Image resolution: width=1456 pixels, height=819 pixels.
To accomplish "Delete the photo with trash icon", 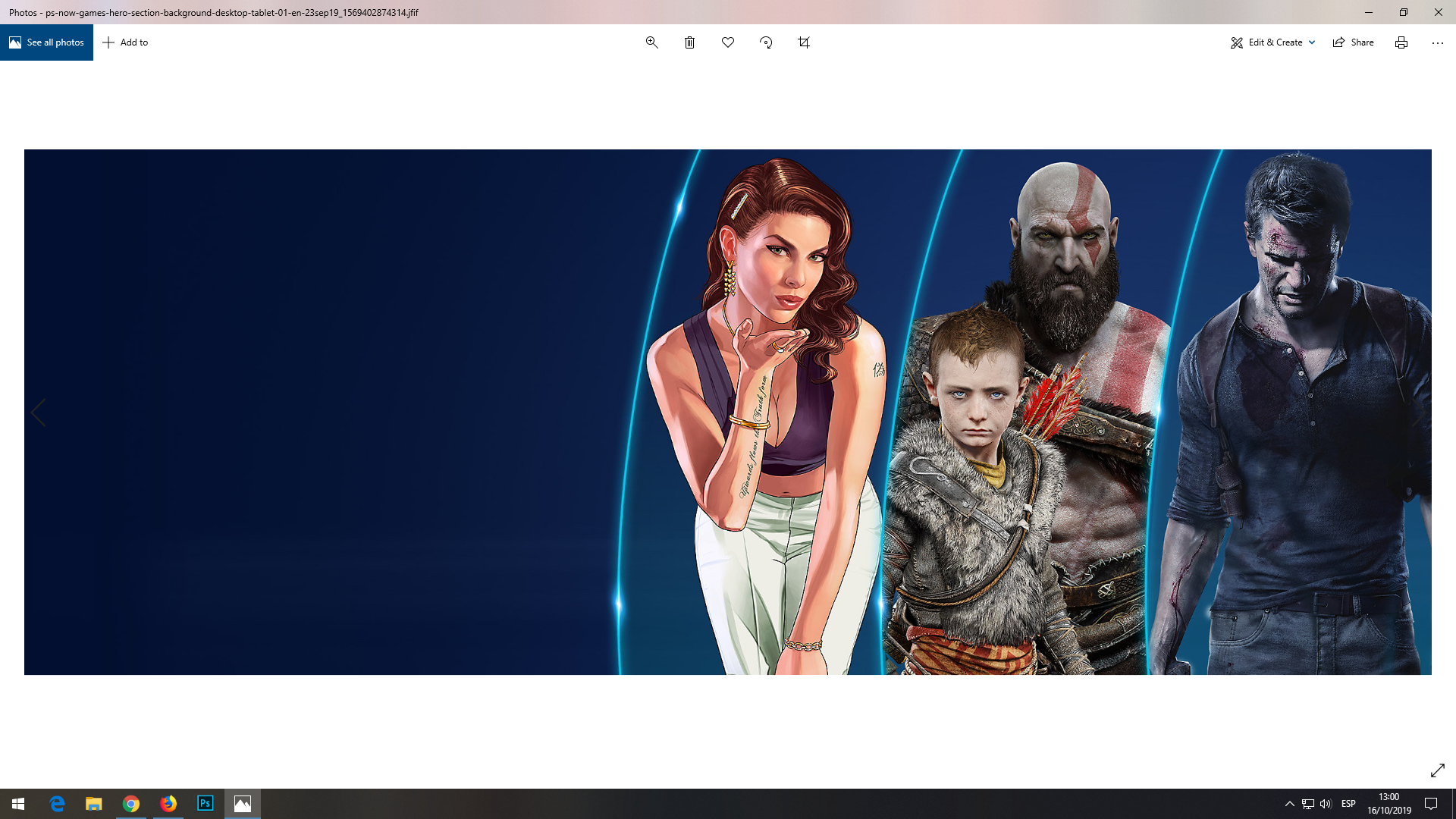I will [x=689, y=42].
